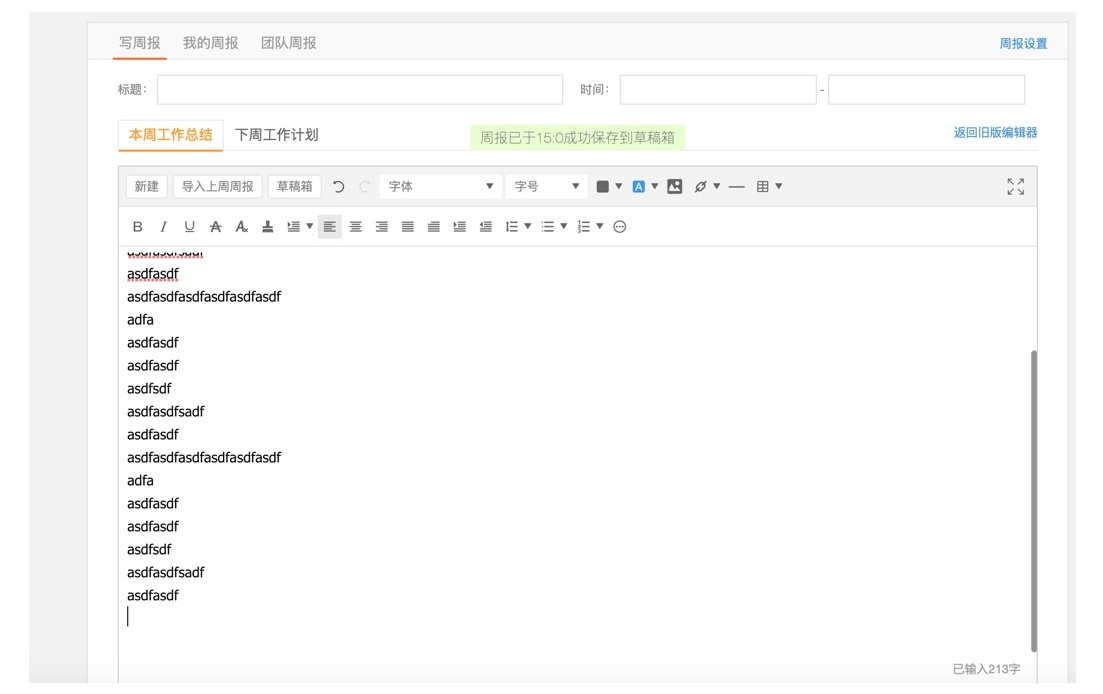Click the 新建 button
The width and height of the screenshot is (1103, 694).
point(146,186)
